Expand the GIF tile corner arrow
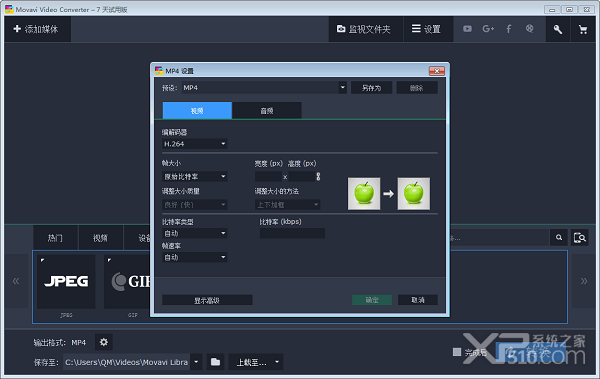 coord(109,260)
